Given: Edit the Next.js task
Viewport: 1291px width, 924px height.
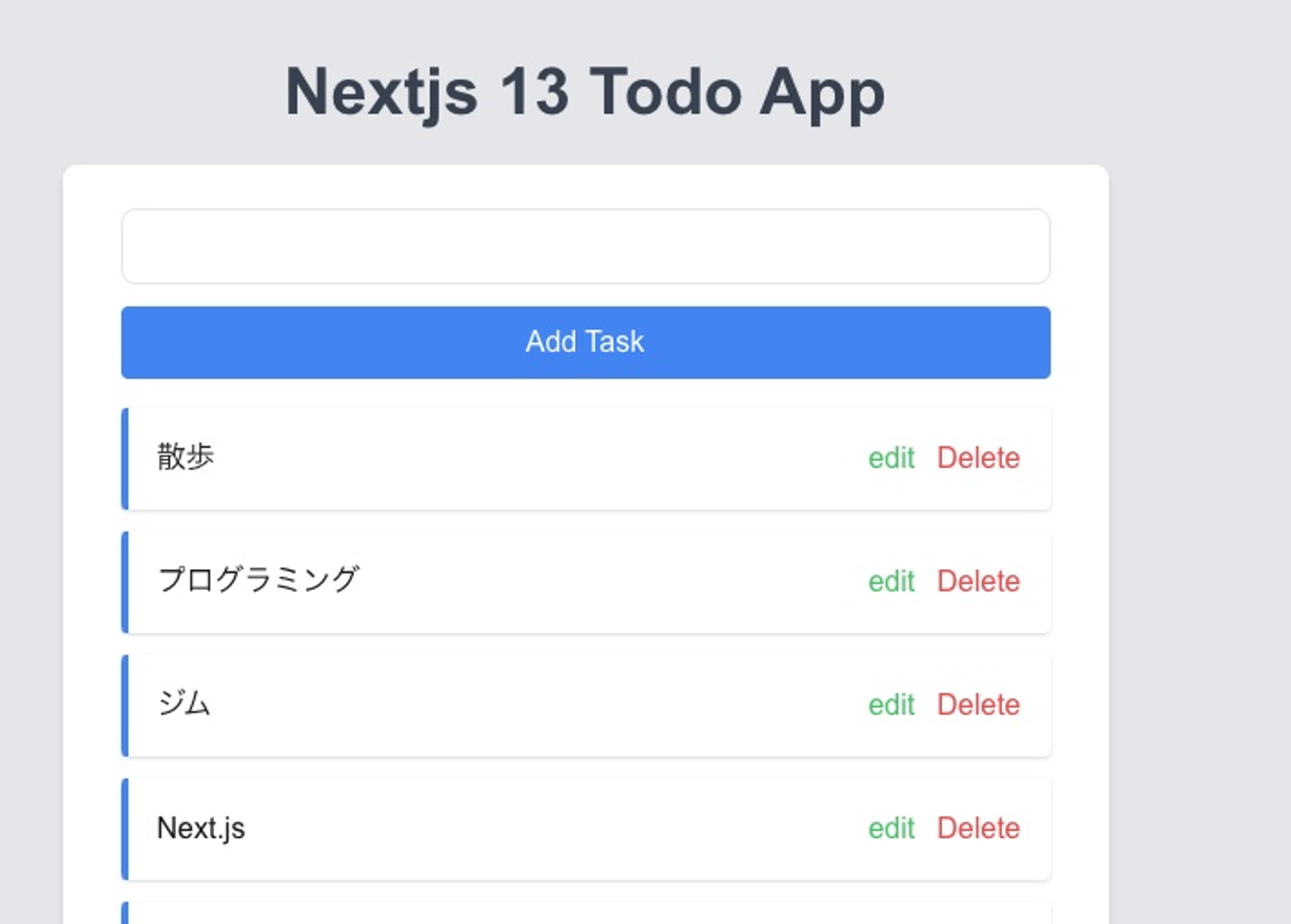Looking at the screenshot, I should click(891, 828).
